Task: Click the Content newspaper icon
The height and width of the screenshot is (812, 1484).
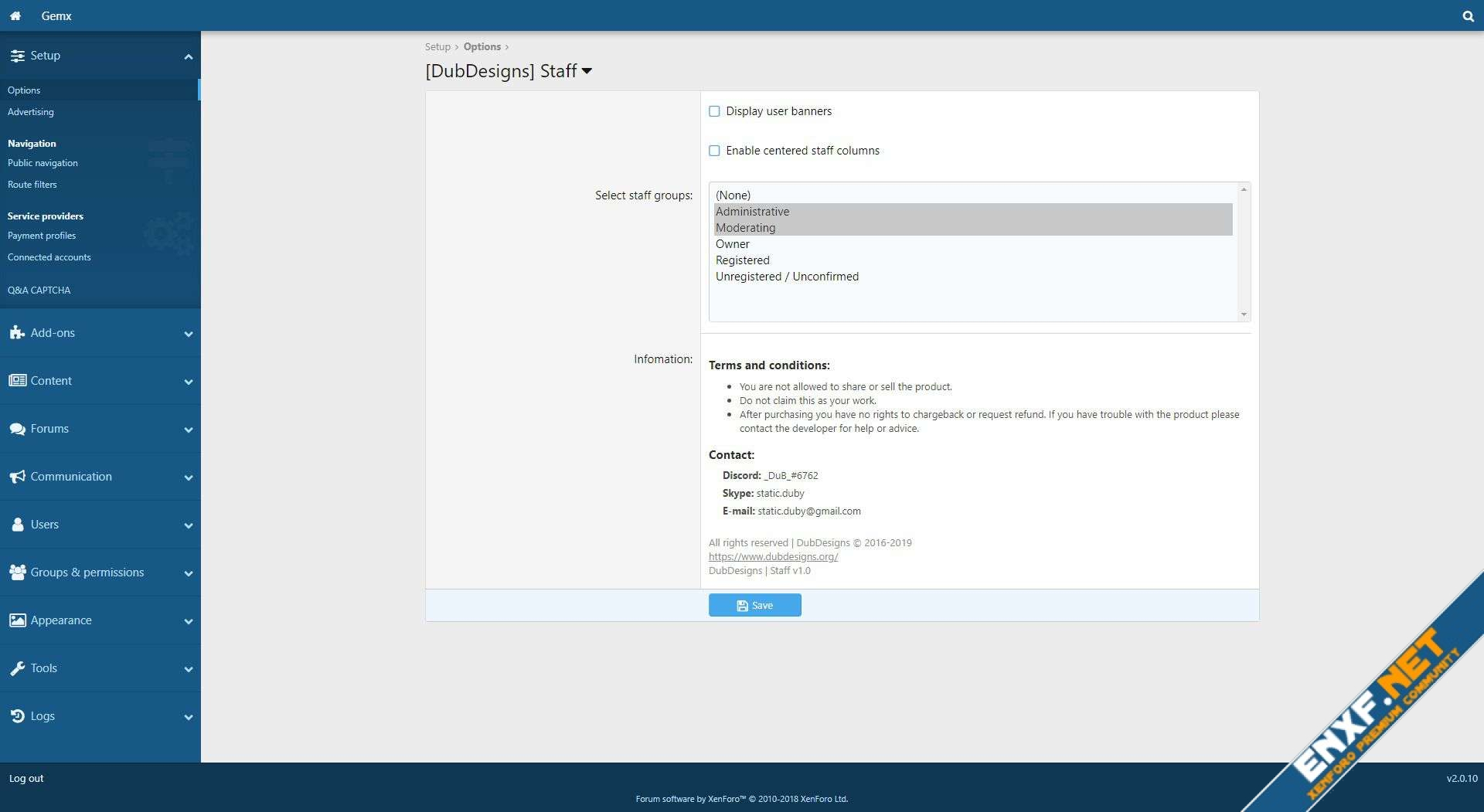Action: coord(17,381)
